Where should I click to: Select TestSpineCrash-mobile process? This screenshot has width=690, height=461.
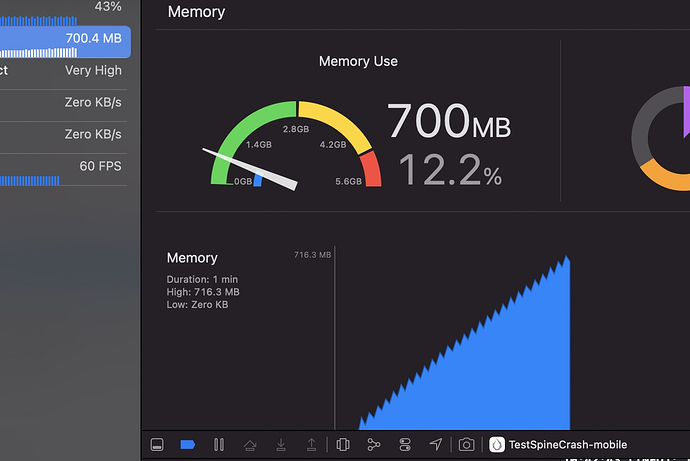point(558,445)
